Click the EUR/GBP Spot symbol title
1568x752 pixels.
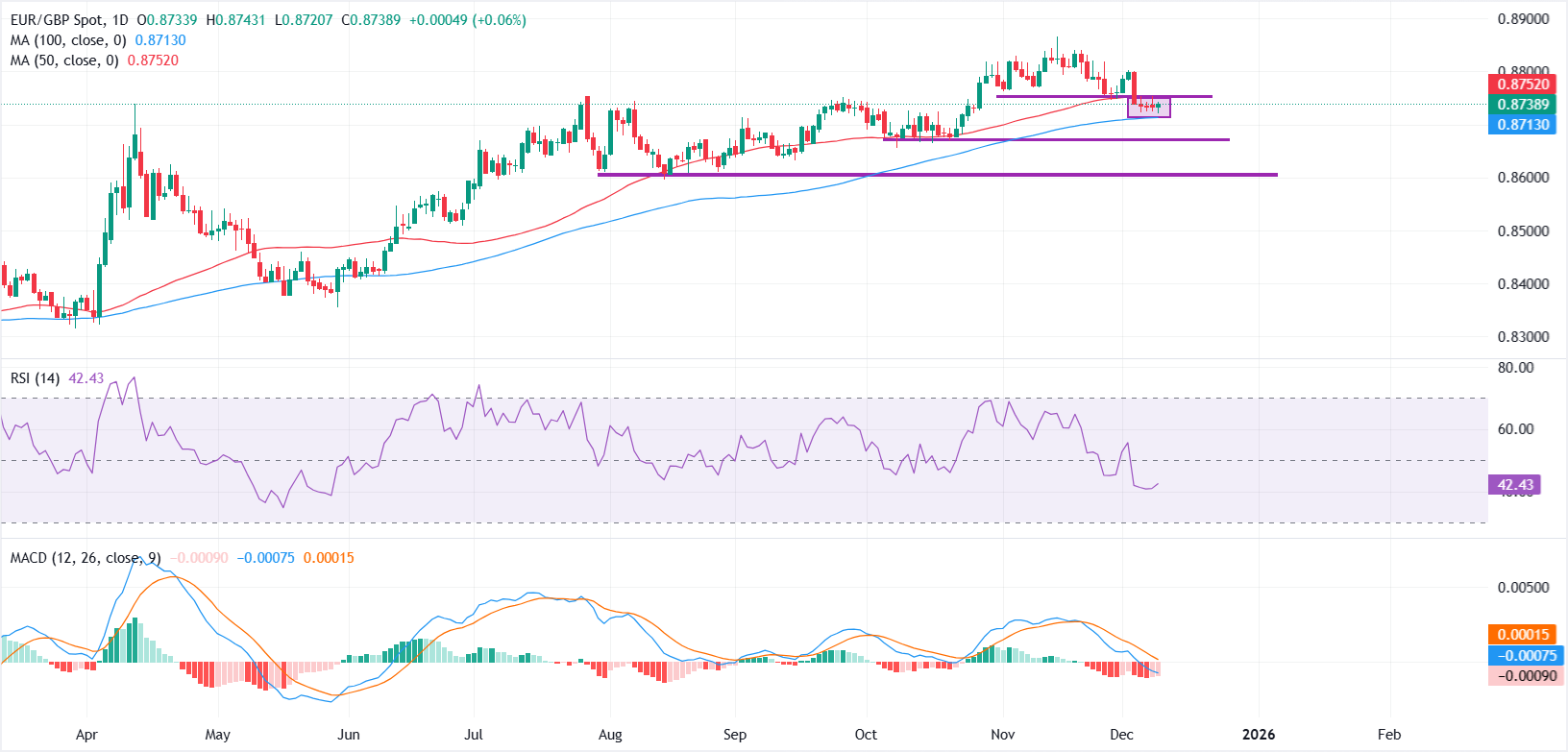[x=69, y=20]
